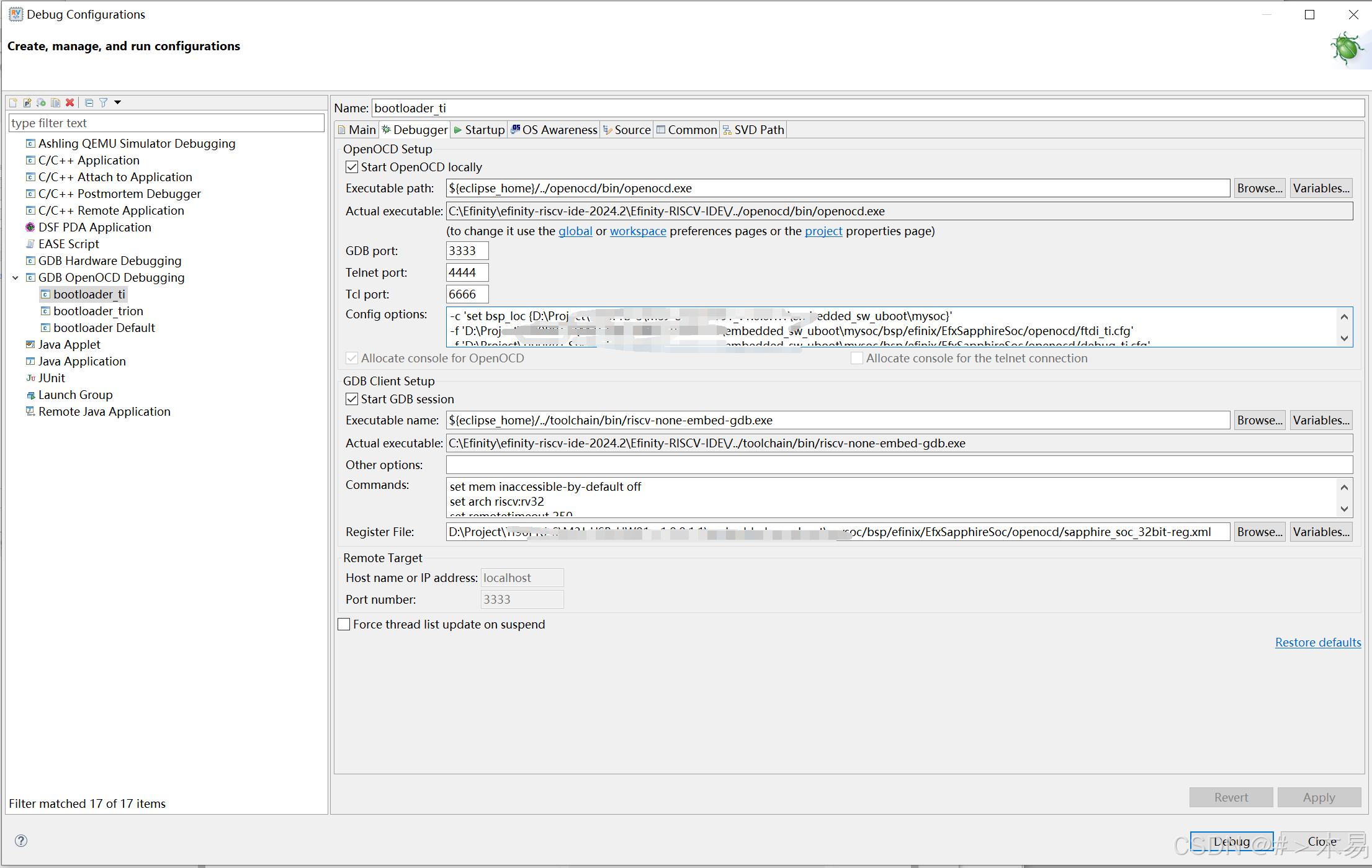This screenshot has width=1372, height=868.
Task: Toggle Allocate console for the telnet connection
Action: [x=857, y=358]
